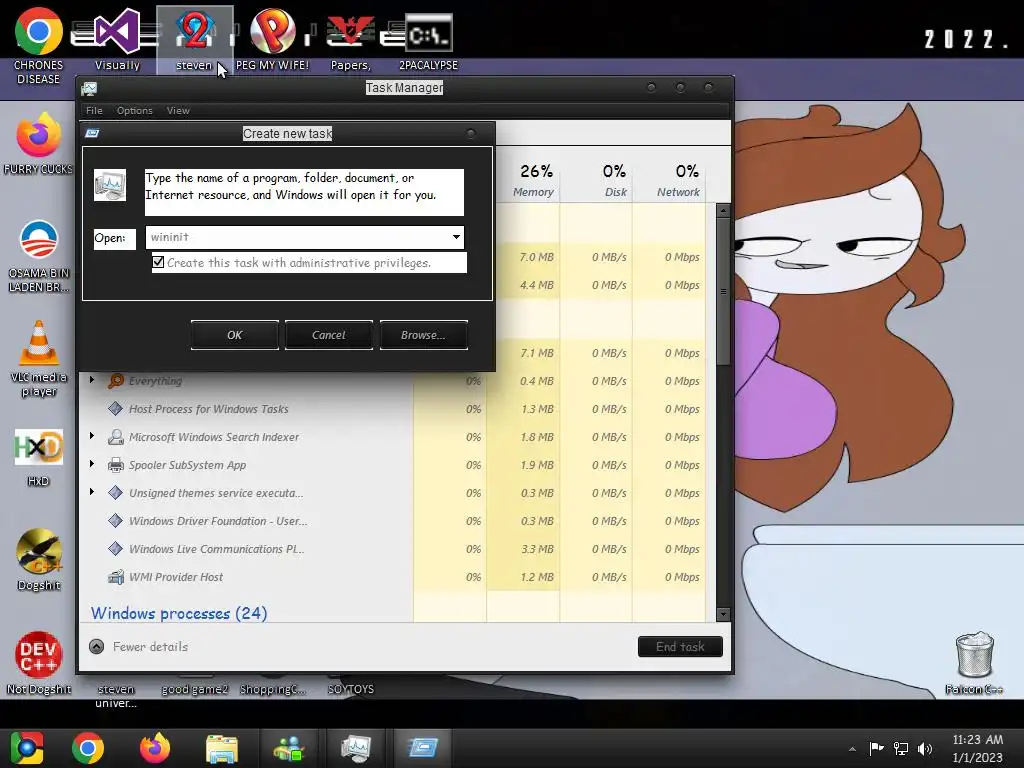This screenshot has height=768, width=1024.
Task: Click the Browse... button
Action: click(x=423, y=335)
